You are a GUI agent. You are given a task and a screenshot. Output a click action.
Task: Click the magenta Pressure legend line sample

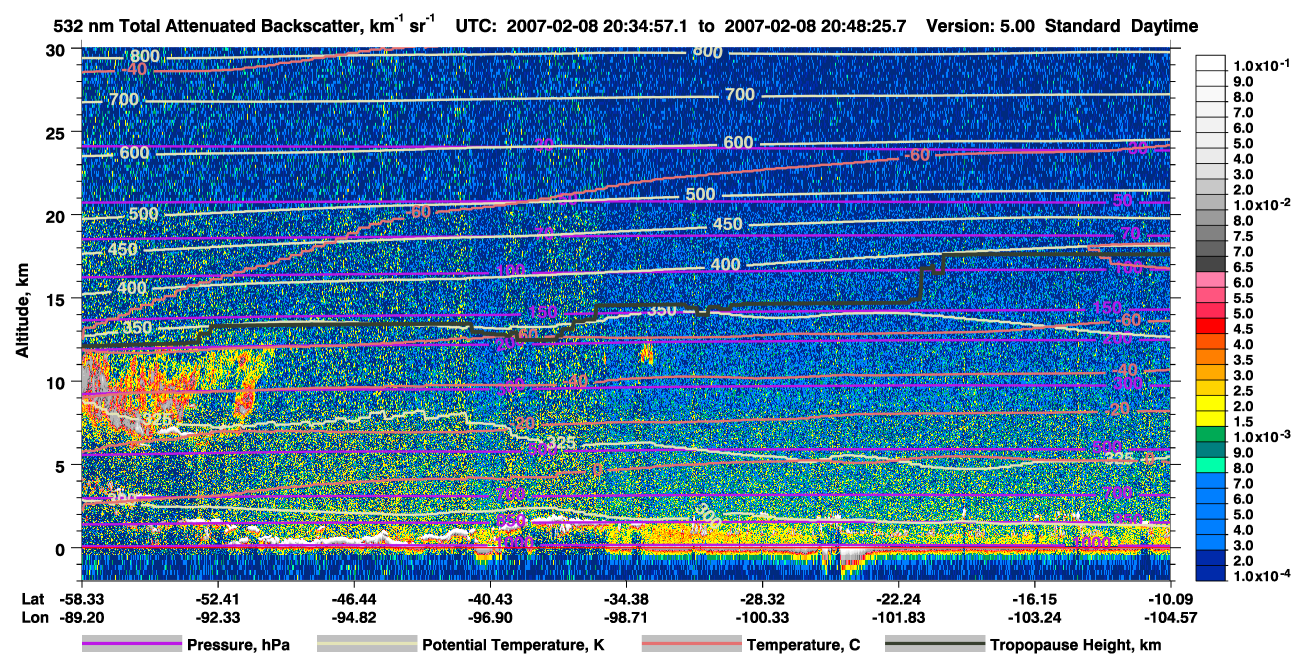(132, 645)
